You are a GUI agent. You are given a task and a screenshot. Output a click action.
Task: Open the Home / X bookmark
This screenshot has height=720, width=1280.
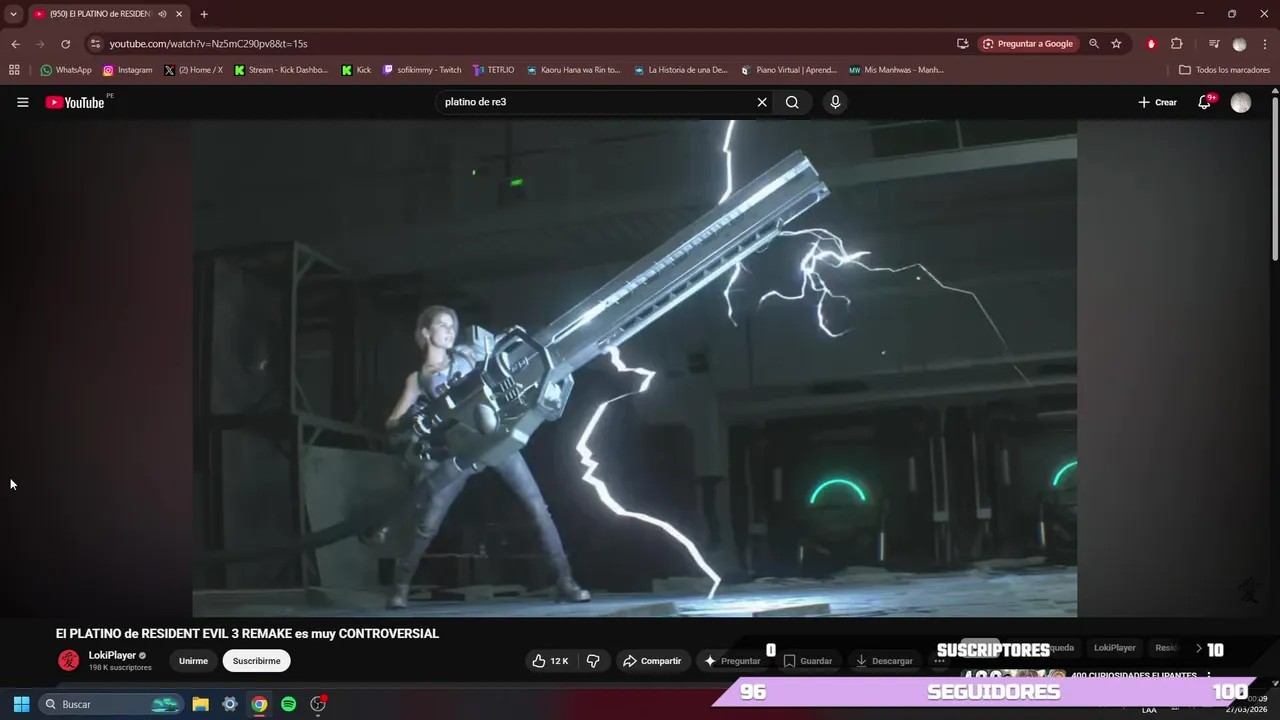pos(193,70)
